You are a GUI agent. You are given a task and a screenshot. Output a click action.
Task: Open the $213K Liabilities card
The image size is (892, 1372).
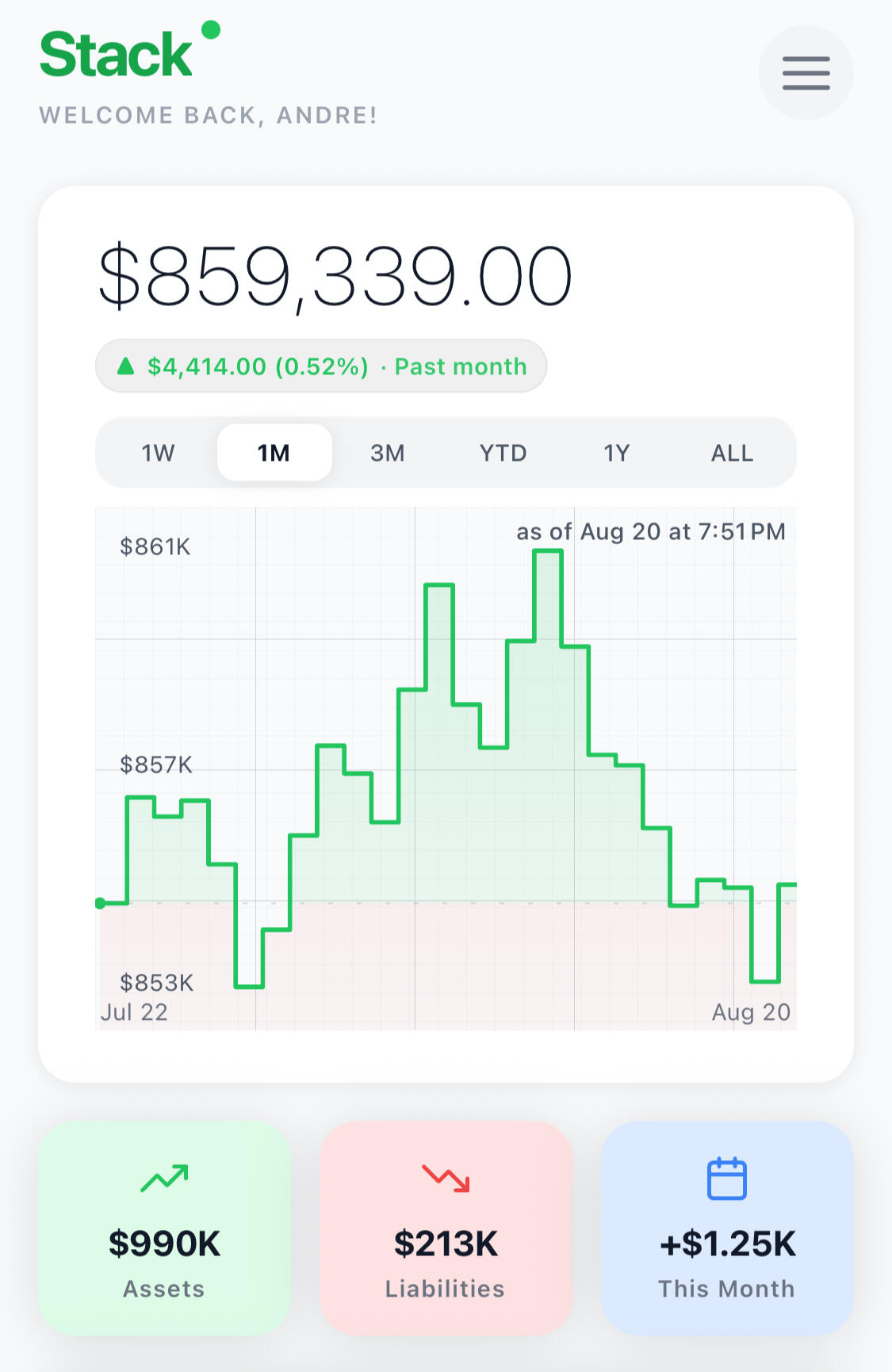point(446,1228)
